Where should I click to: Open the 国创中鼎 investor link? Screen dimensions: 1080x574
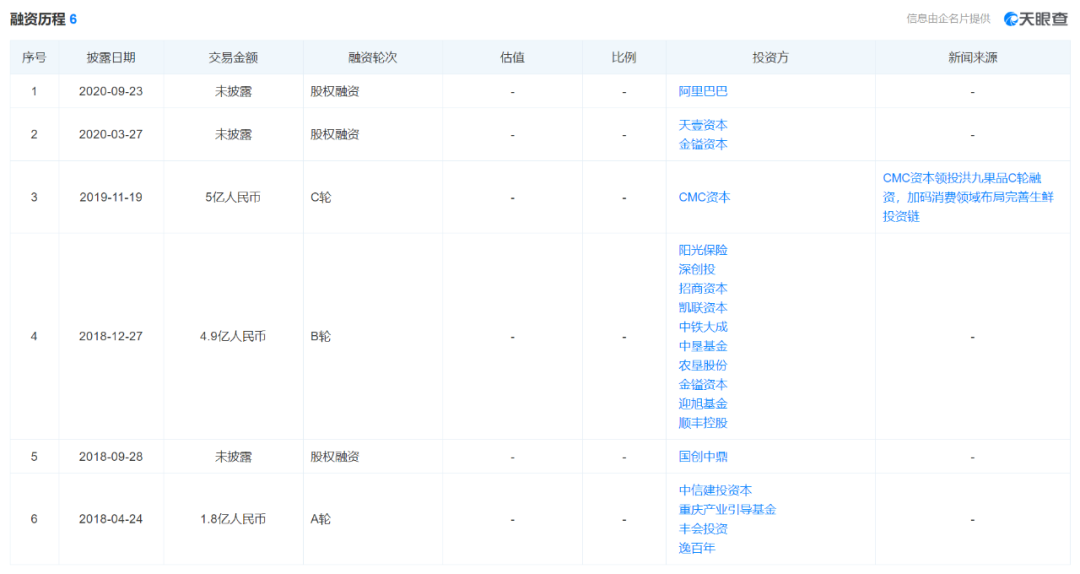pos(703,456)
